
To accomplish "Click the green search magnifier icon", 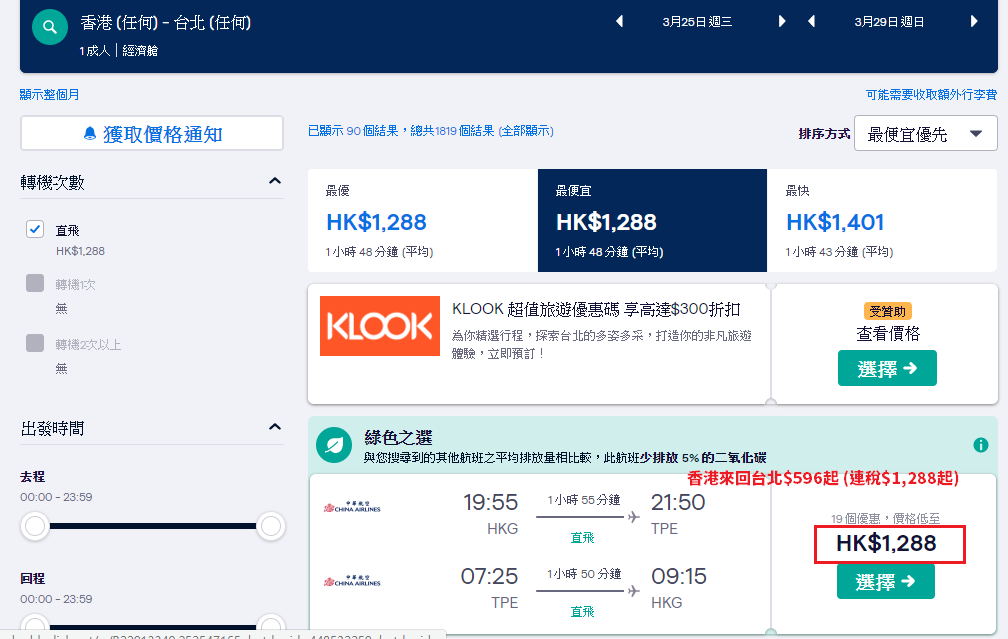I will click(50, 28).
